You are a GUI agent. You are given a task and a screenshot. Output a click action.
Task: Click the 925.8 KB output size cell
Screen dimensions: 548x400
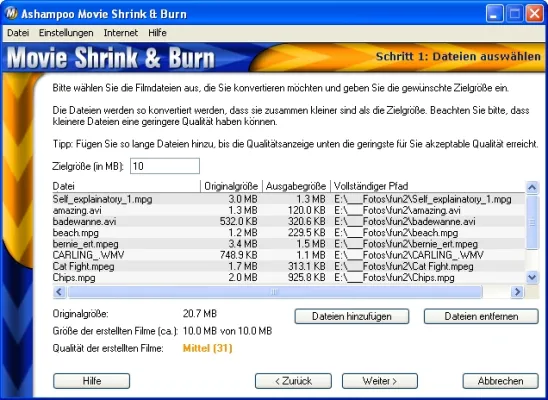click(307, 277)
